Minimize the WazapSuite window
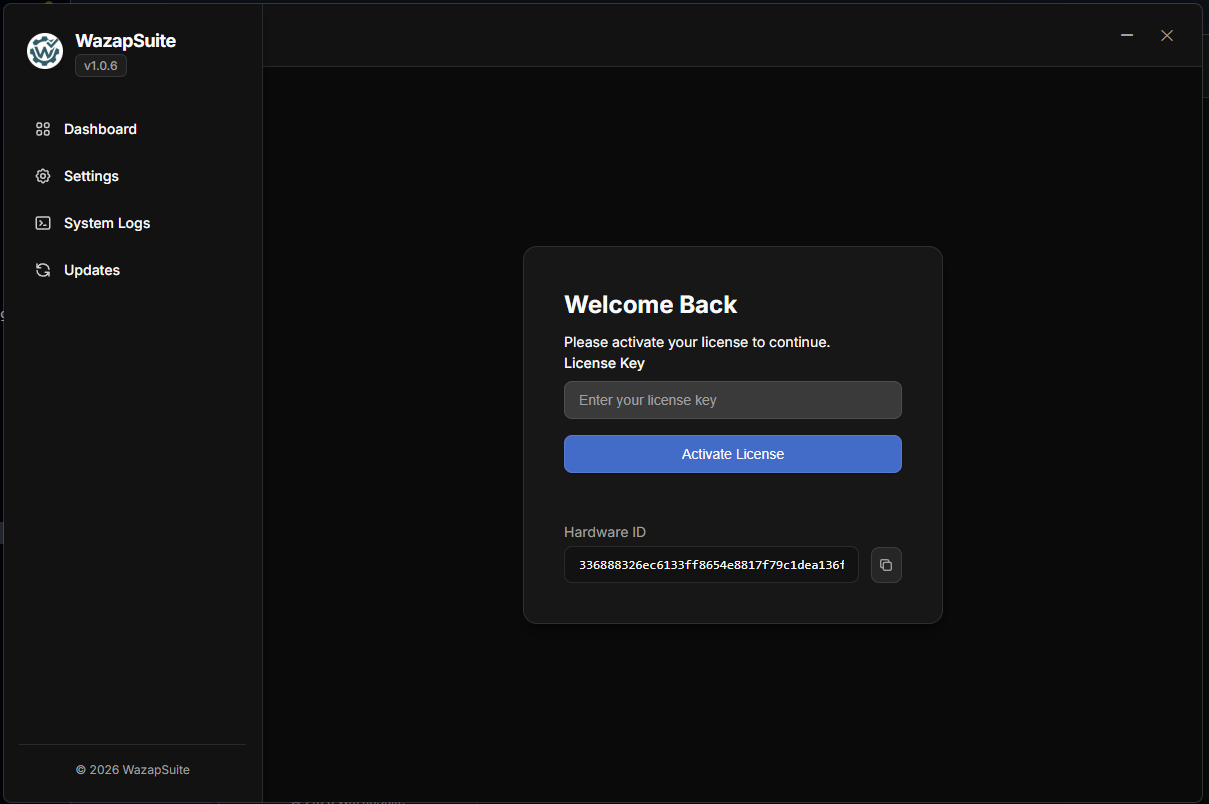Viewport: 1209px width, 804px height. 1127,35
